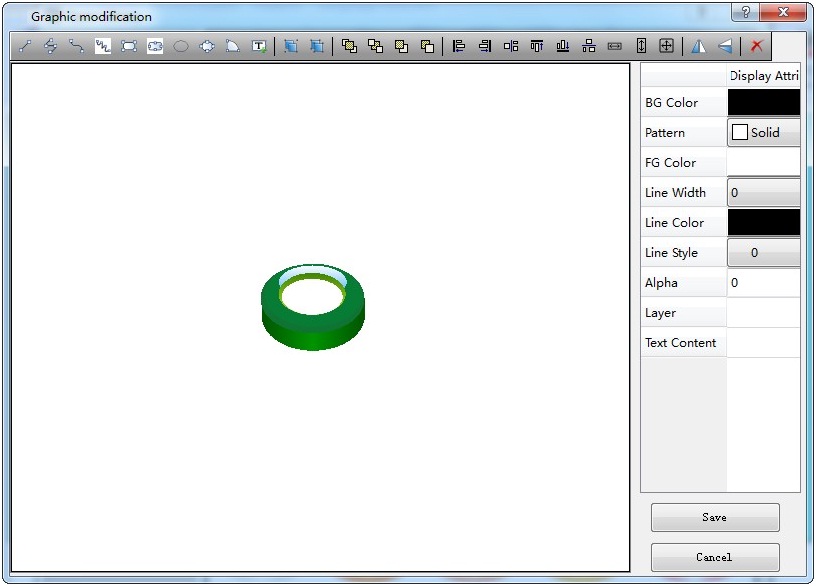Click the BG Color swatch
This screenshot has height=586, width=816.
click(763, 102)
